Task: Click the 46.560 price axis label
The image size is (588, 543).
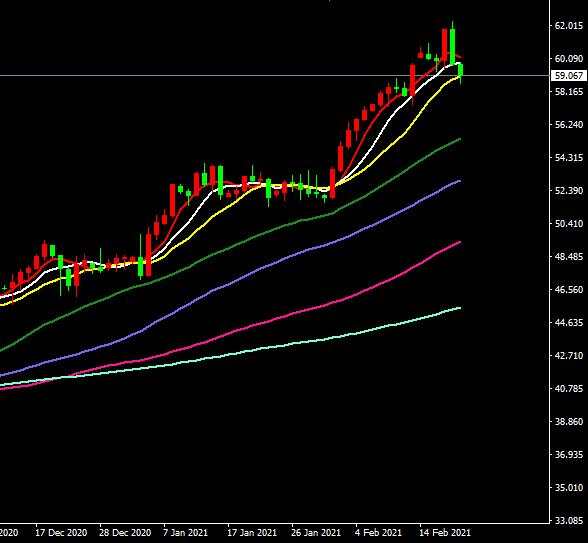Action: point(569,290)
